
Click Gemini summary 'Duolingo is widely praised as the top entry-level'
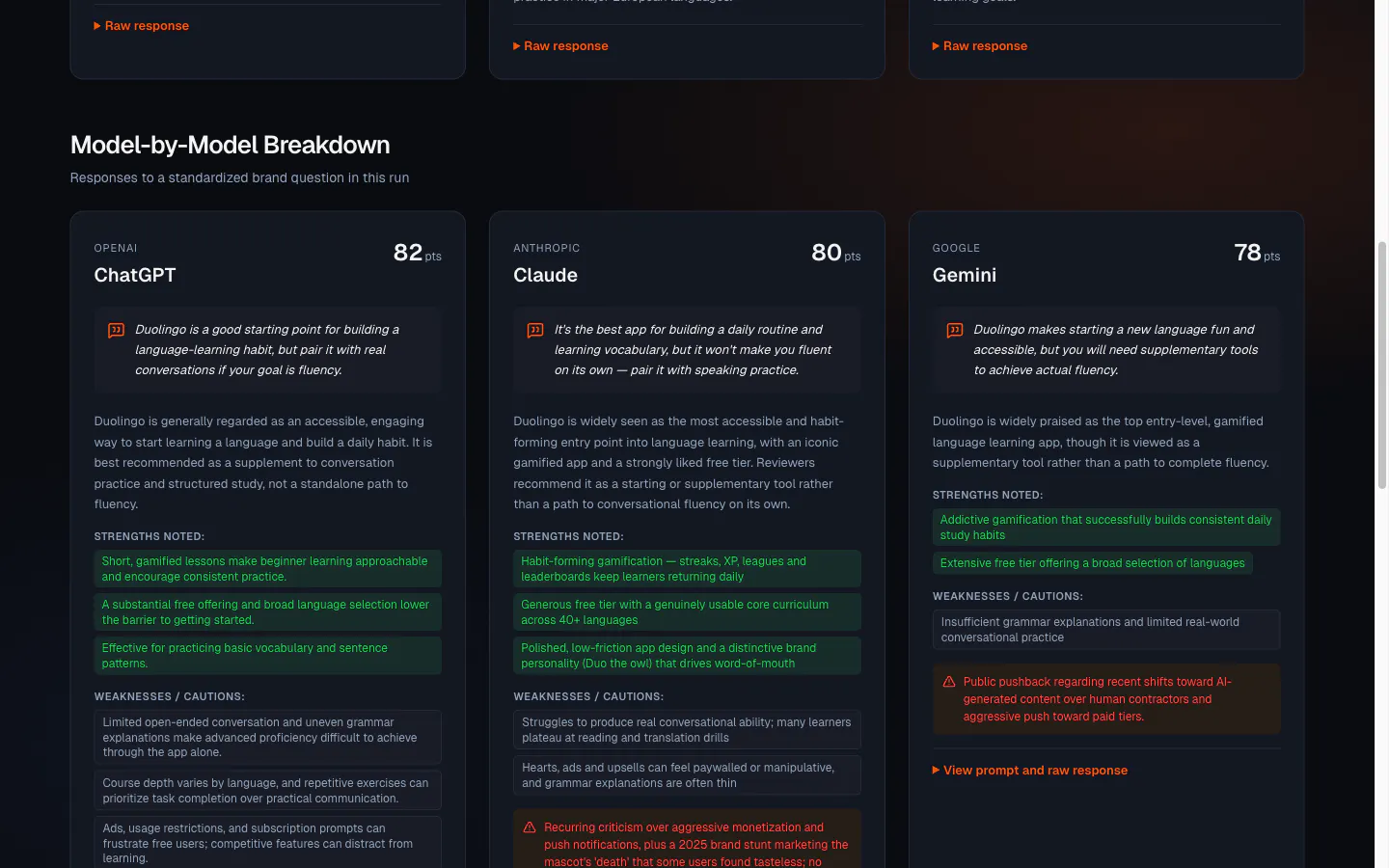(1101, 442)
